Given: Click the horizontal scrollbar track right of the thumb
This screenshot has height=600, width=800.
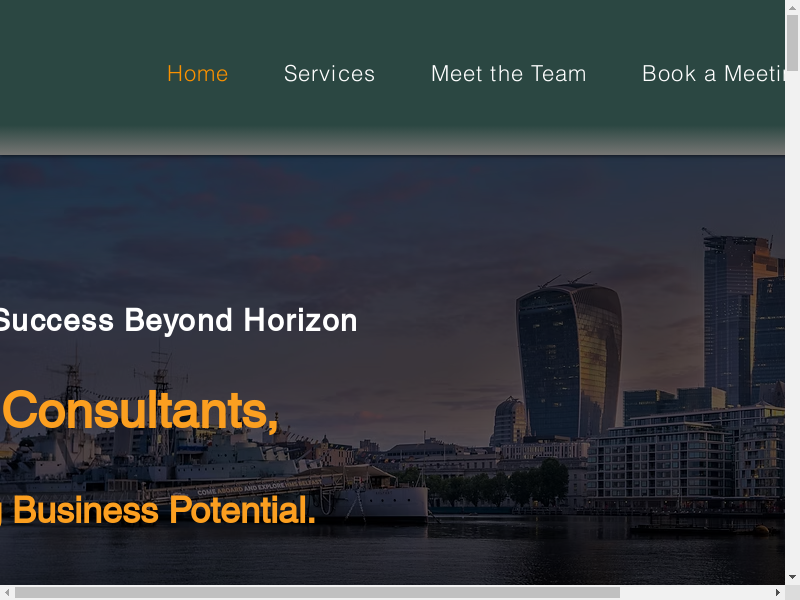Looking at the screenshot, I should click(695, 592).
